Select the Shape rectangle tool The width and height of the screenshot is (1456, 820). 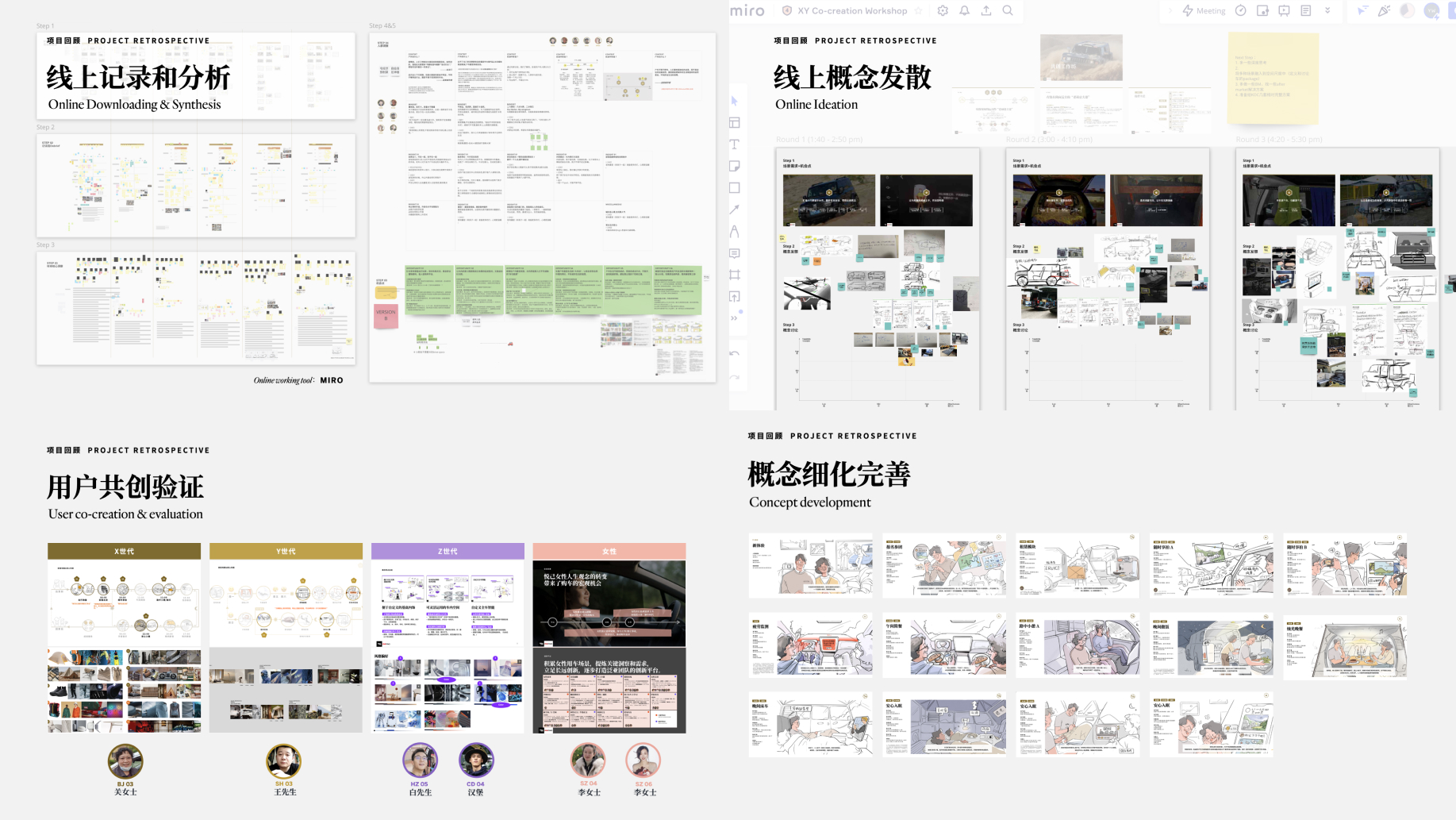(735, 188)
